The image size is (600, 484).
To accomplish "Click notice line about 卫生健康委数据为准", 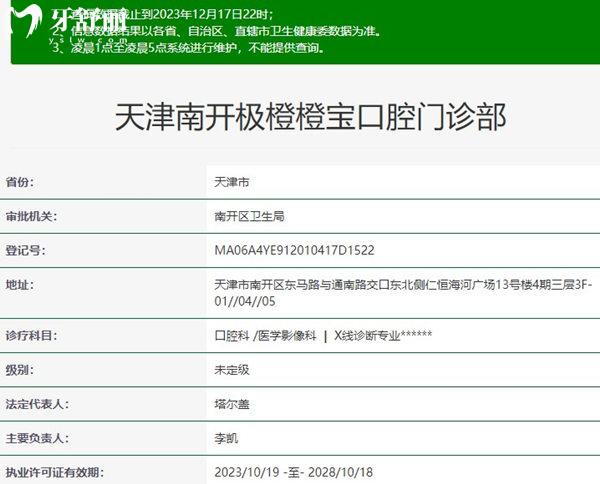I will tap(217, 31).
